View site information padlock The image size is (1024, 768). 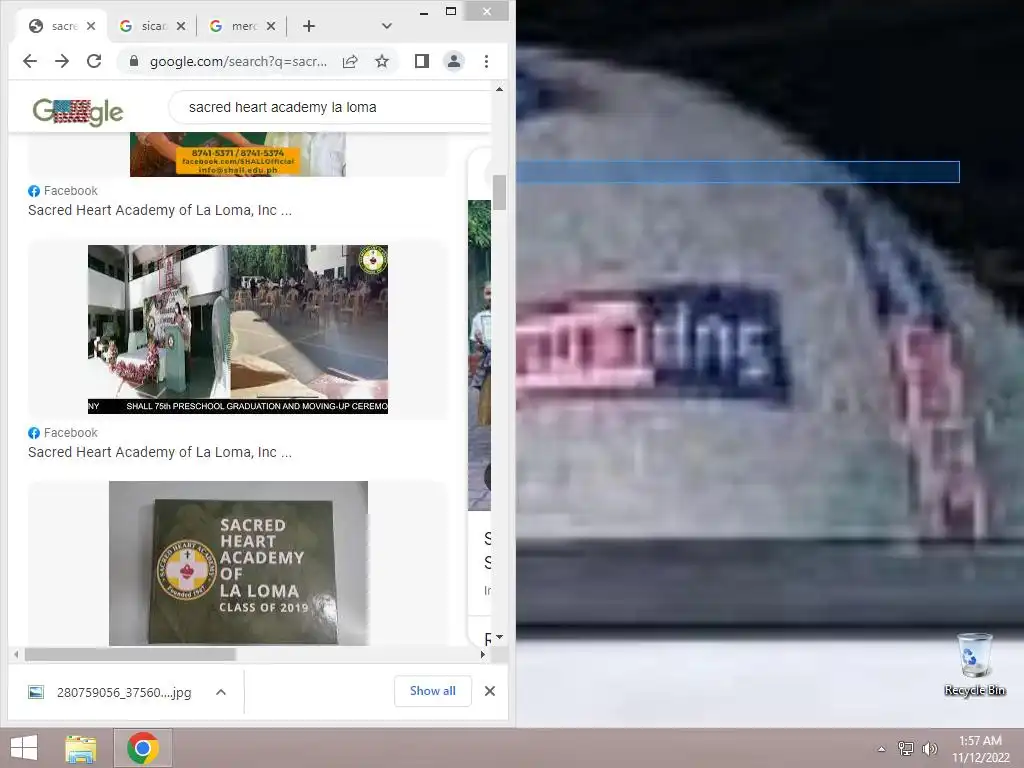pyautogui.click(x=134, y=61)
